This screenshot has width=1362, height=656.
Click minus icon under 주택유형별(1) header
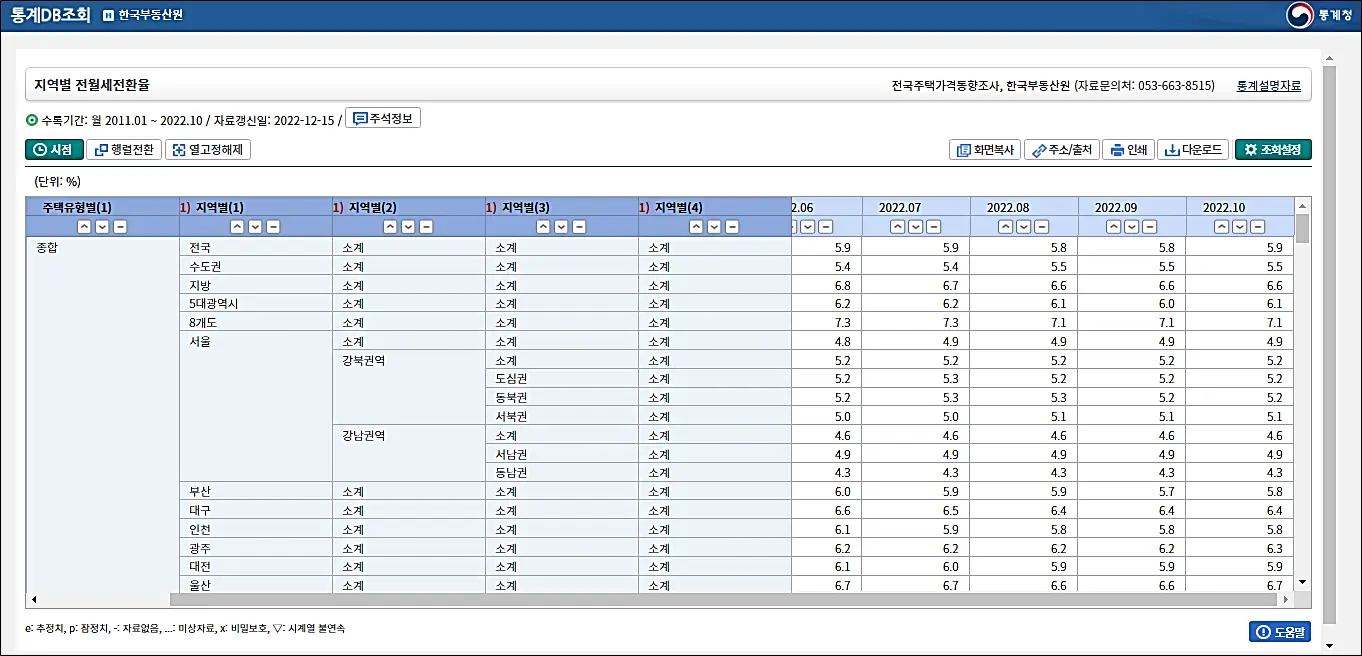click(x=120, y=227)
